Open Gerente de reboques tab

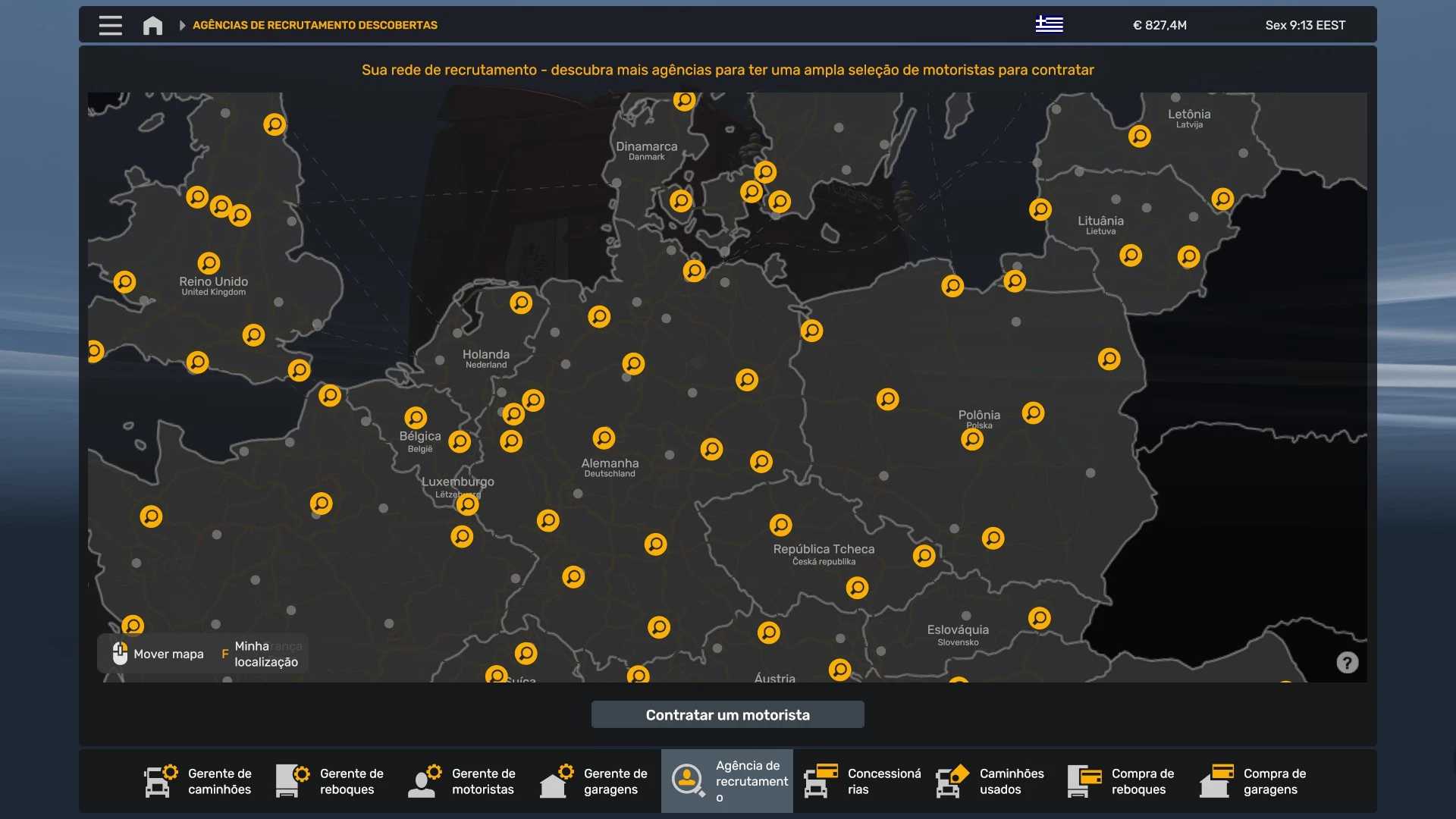(x=331, y=781)
